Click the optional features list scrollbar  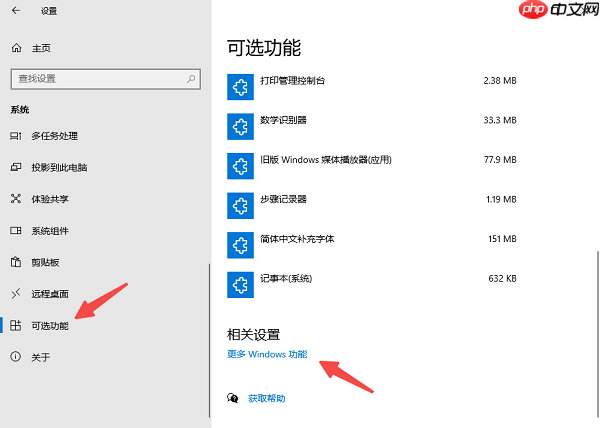point(598,334)
